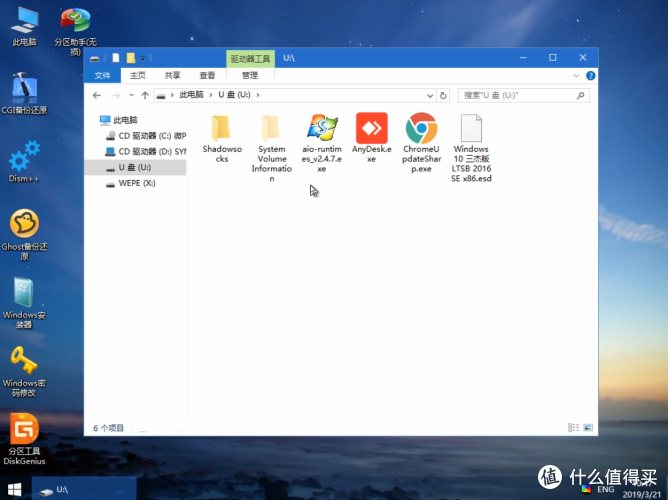Open the 文件 (File) menu tab

pyautogui.click(x=103, y=75)
